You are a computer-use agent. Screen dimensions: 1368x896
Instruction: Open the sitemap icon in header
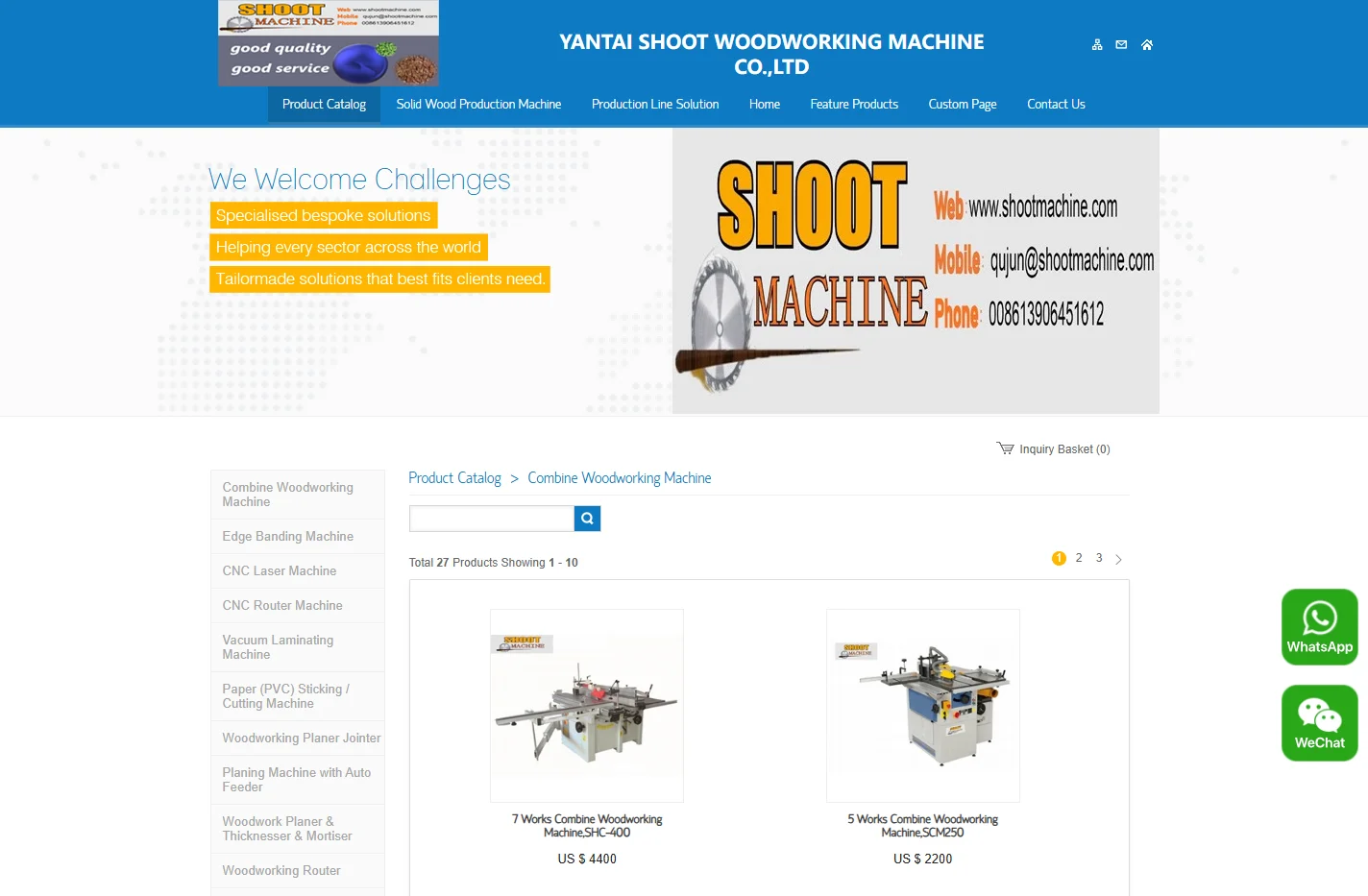coord(1097,45)
